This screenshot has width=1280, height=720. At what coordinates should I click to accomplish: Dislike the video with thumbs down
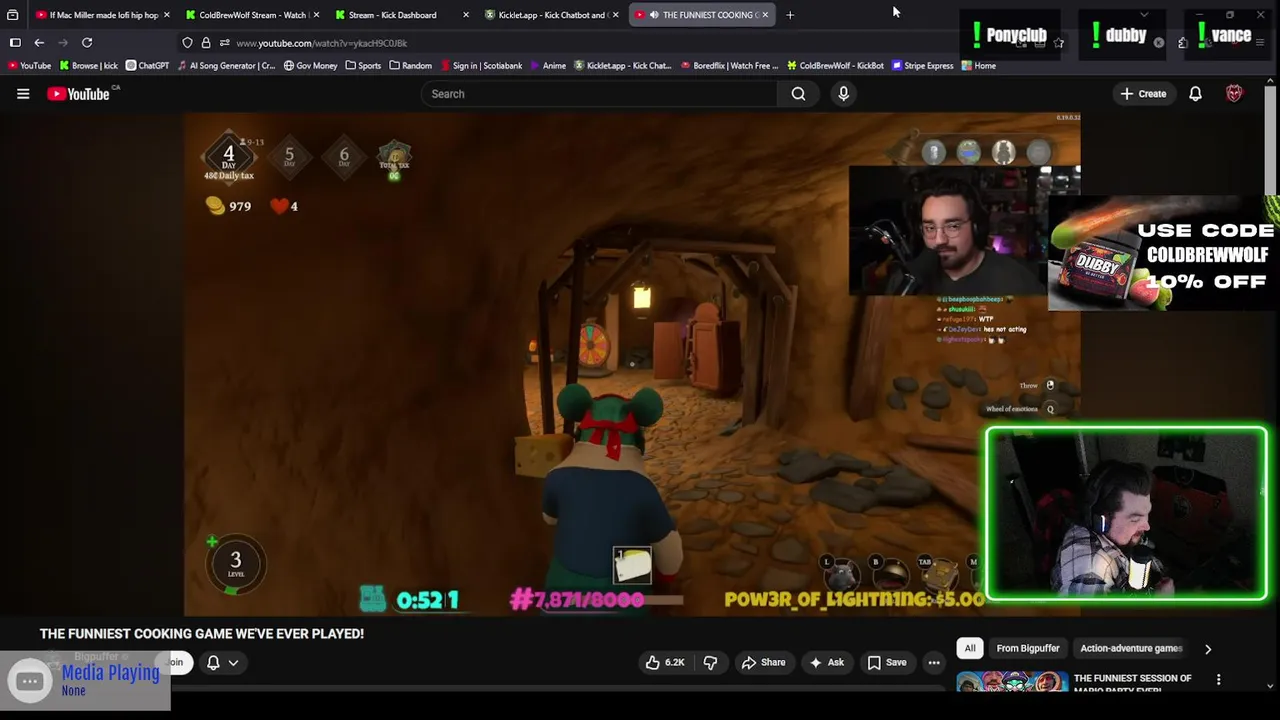[710, 662]
